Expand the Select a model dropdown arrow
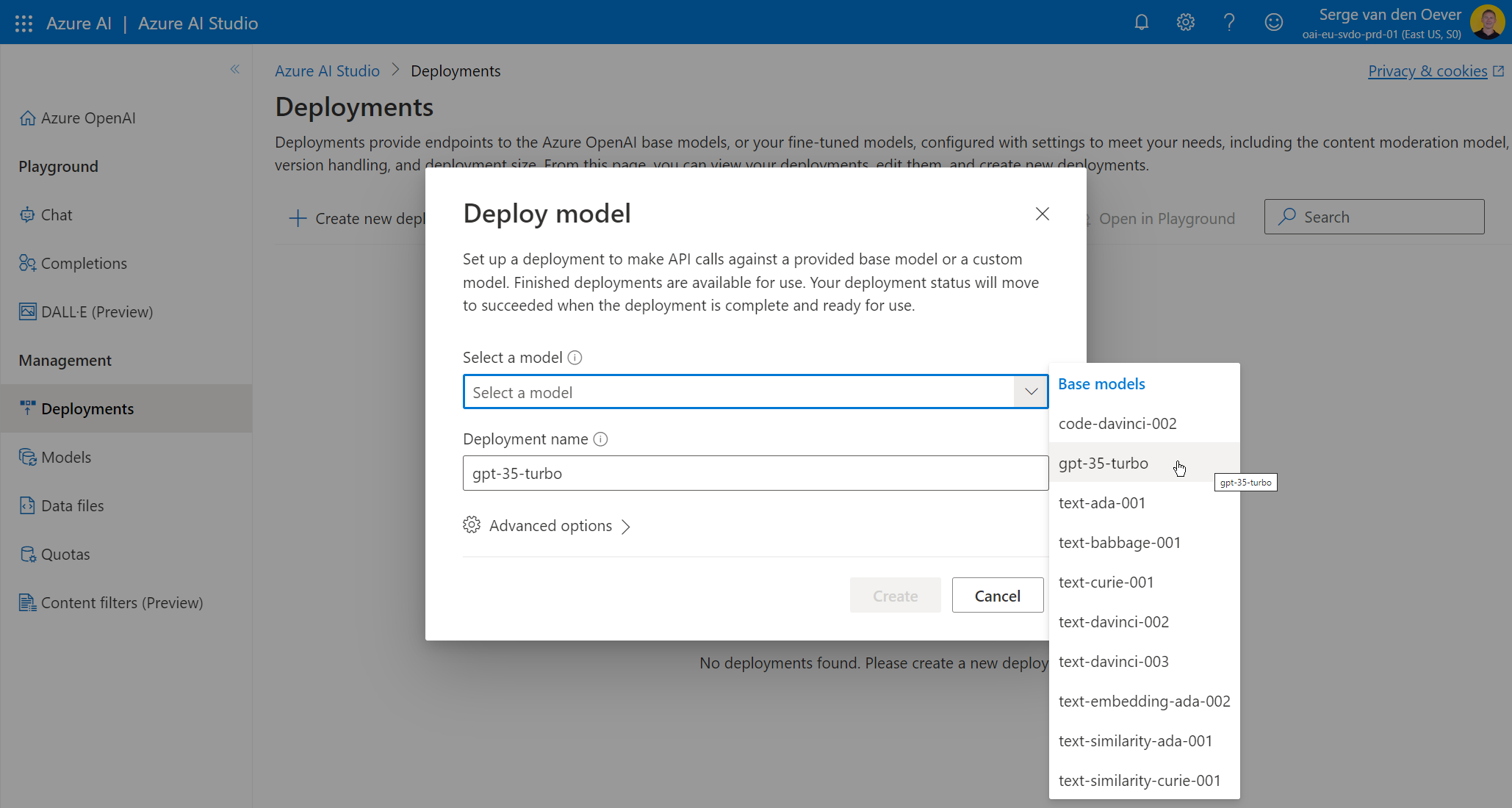The width and height of the screenshot is (1512, 808). coord(1031,392)
